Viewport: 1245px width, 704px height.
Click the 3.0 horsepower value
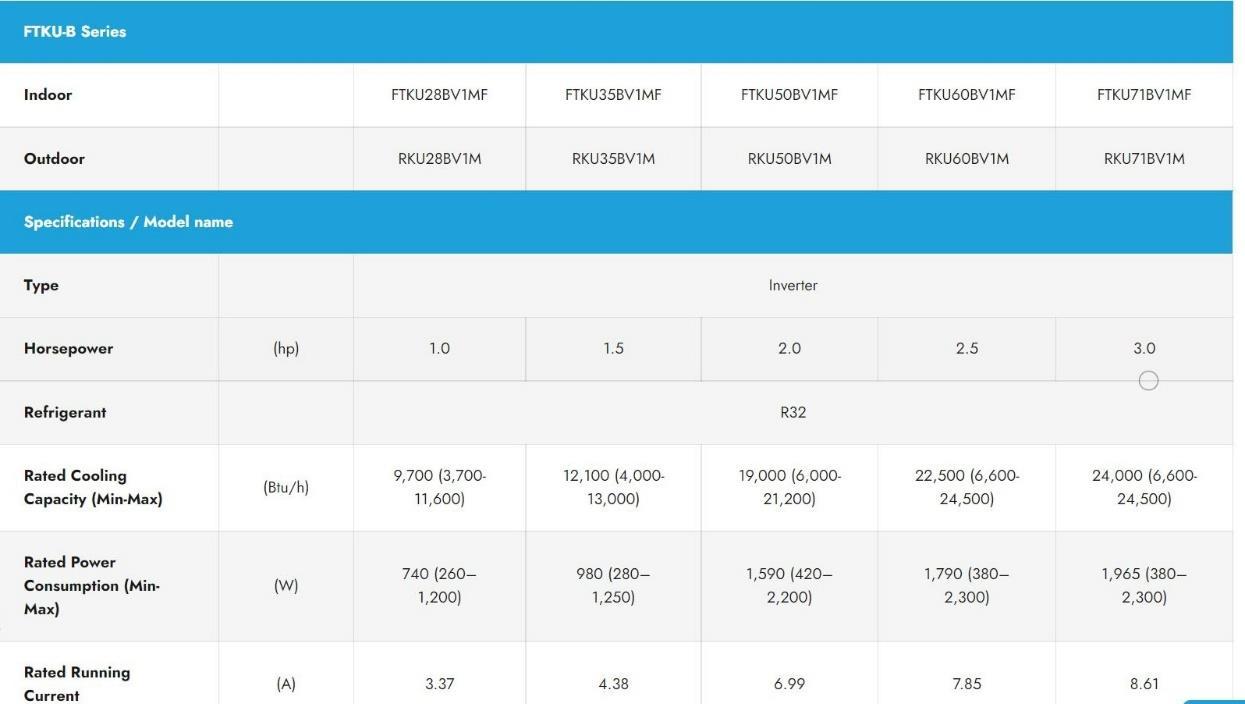click(1144, 349)
